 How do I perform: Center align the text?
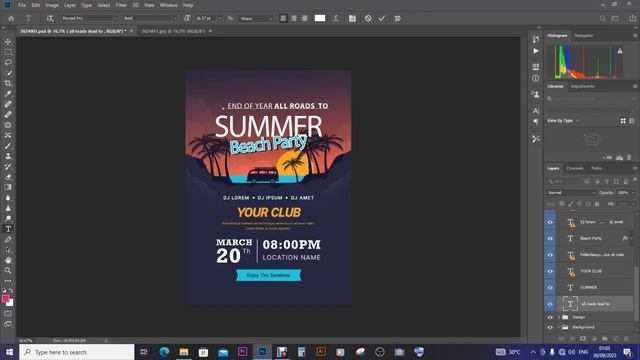[x=294, y=18]
